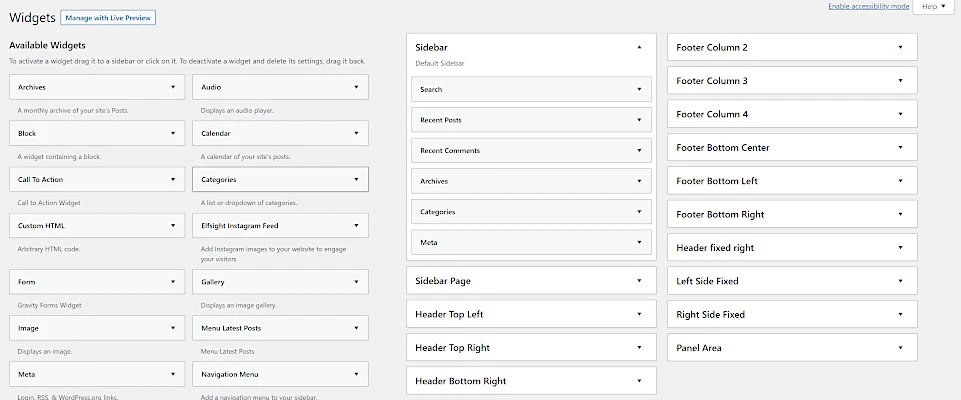The image size is (961, 400).
Task: Expand the available Categories widget arrow
Action: point(356,179)
